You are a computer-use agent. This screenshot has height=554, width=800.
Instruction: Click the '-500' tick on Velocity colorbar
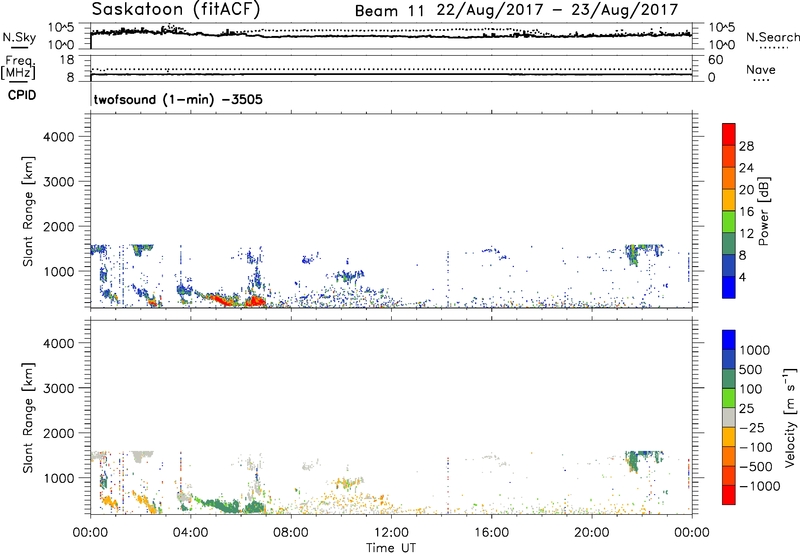(x=756, y=467)
